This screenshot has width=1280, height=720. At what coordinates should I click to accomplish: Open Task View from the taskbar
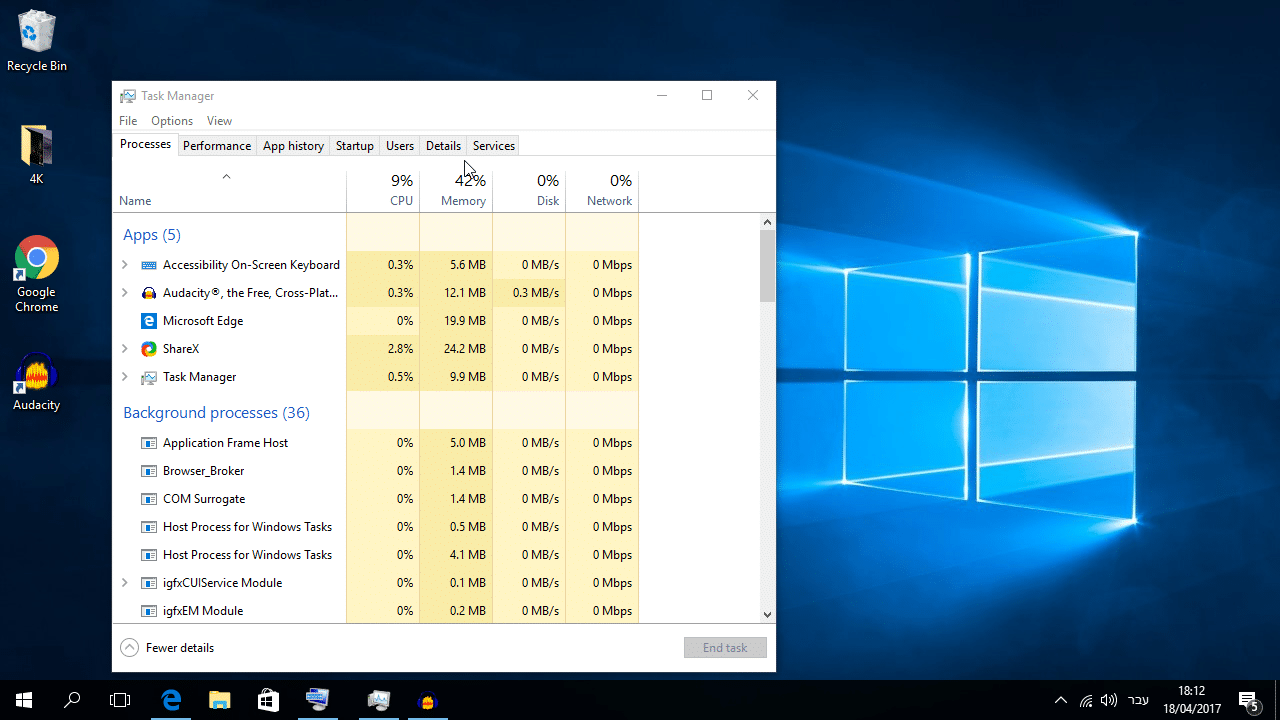[120, 700]
